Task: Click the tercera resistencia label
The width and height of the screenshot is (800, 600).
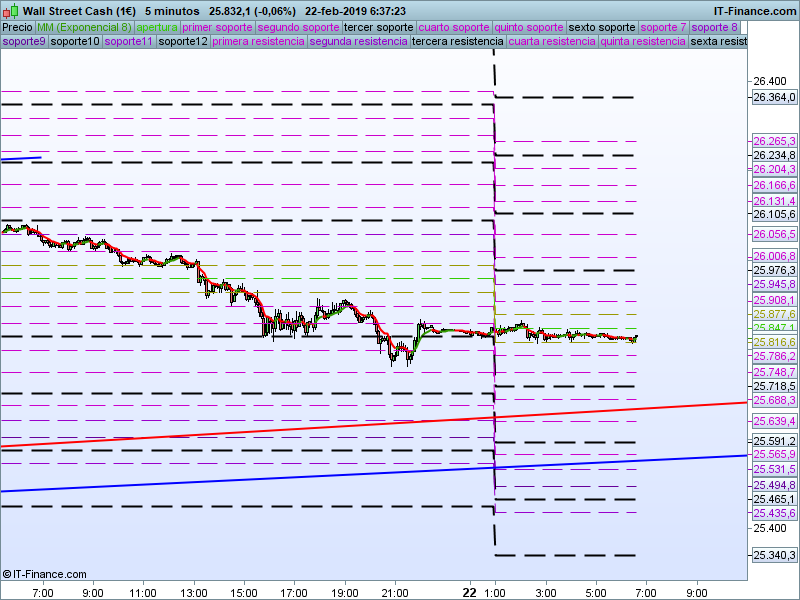Action: point(458,41)
